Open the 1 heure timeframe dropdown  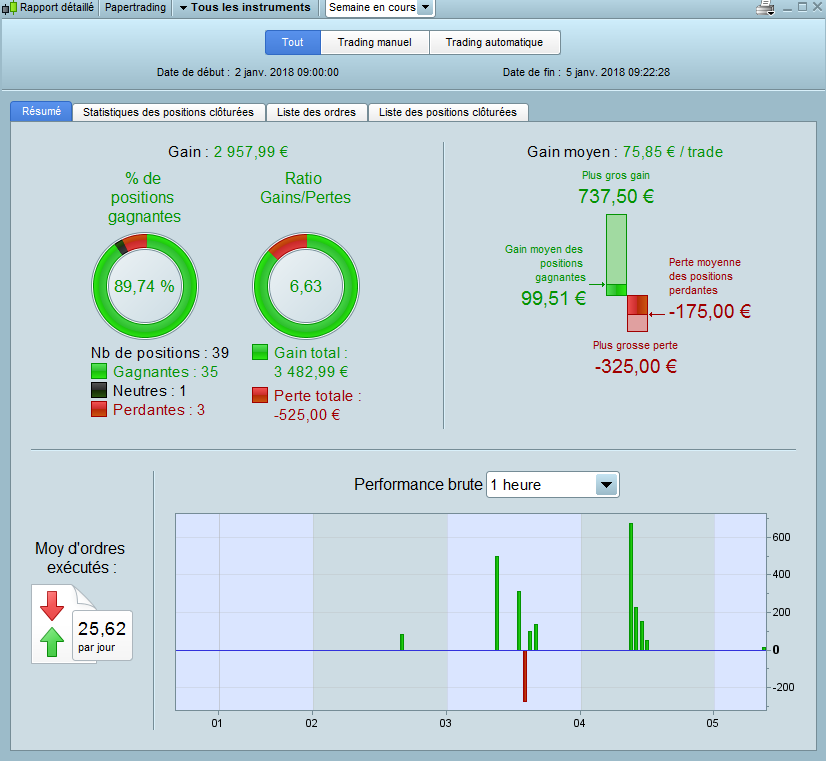(x=552, y=485)
